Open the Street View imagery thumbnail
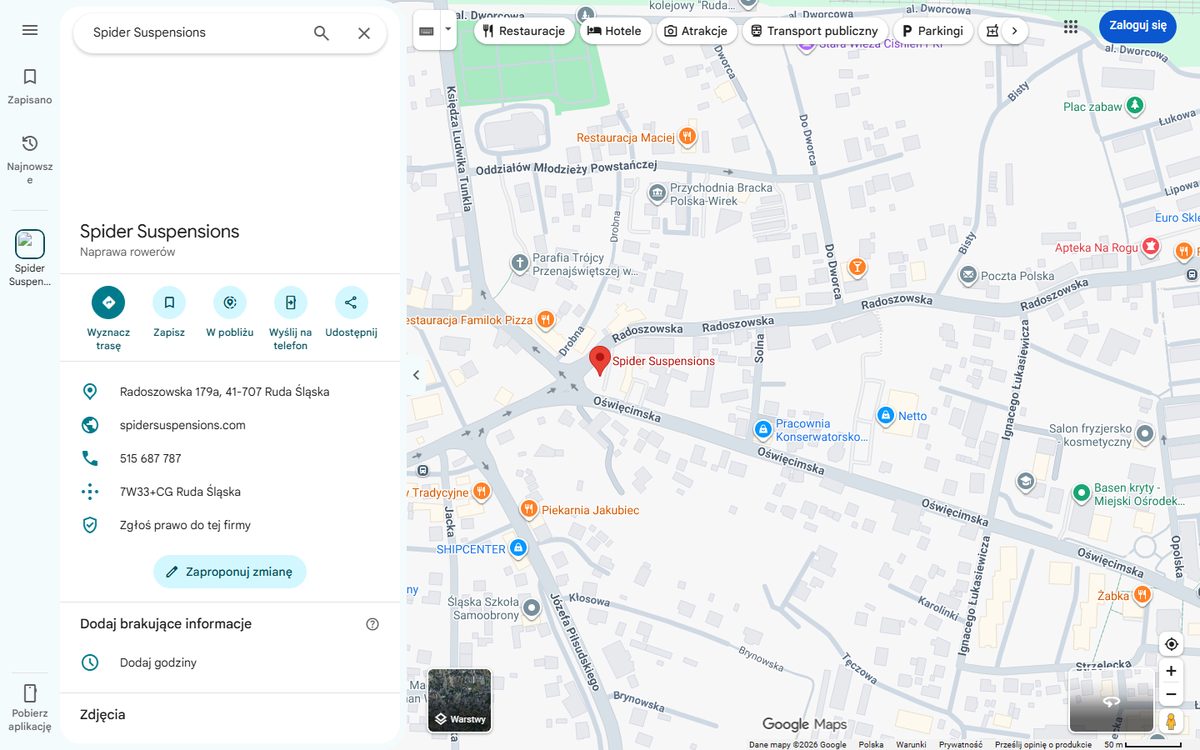This screenshot has width=1200, height=750. point(1111,702)
